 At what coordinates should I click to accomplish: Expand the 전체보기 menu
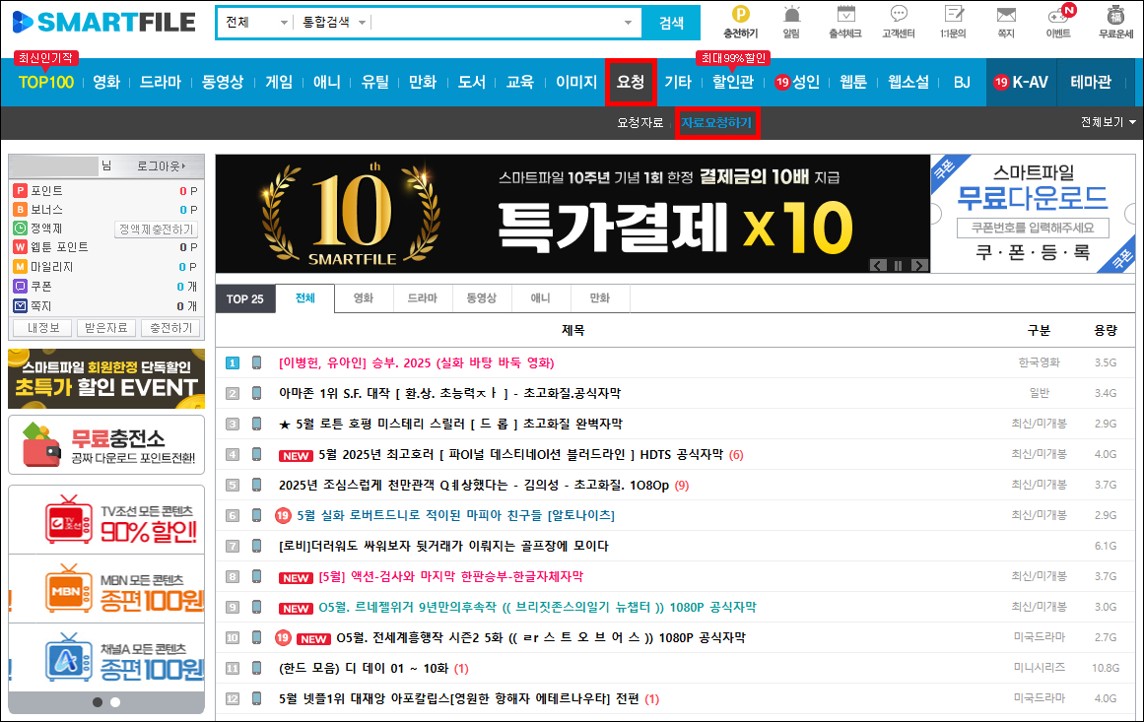tap(1108, 122)
